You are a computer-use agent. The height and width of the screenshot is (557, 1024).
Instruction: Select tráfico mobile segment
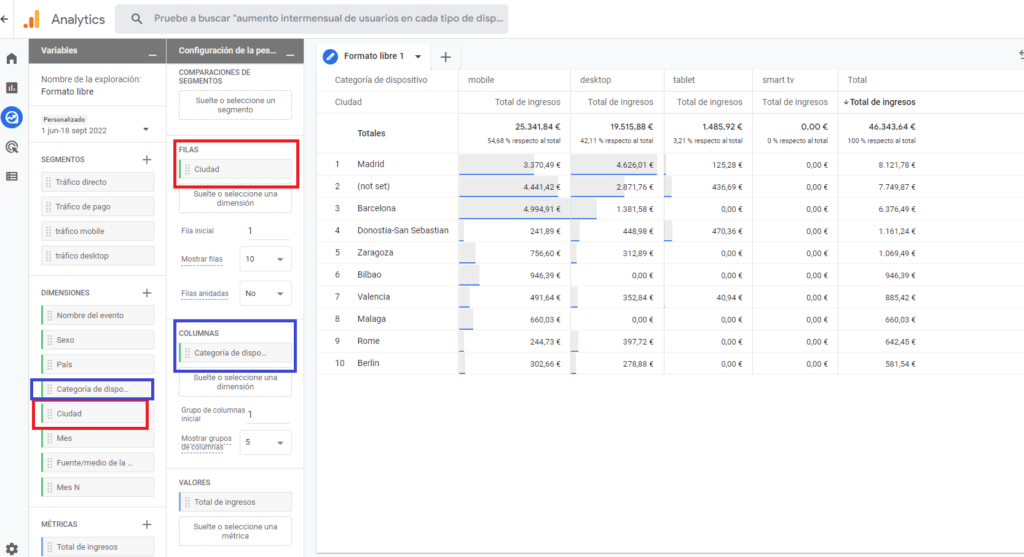coord(97,231)
